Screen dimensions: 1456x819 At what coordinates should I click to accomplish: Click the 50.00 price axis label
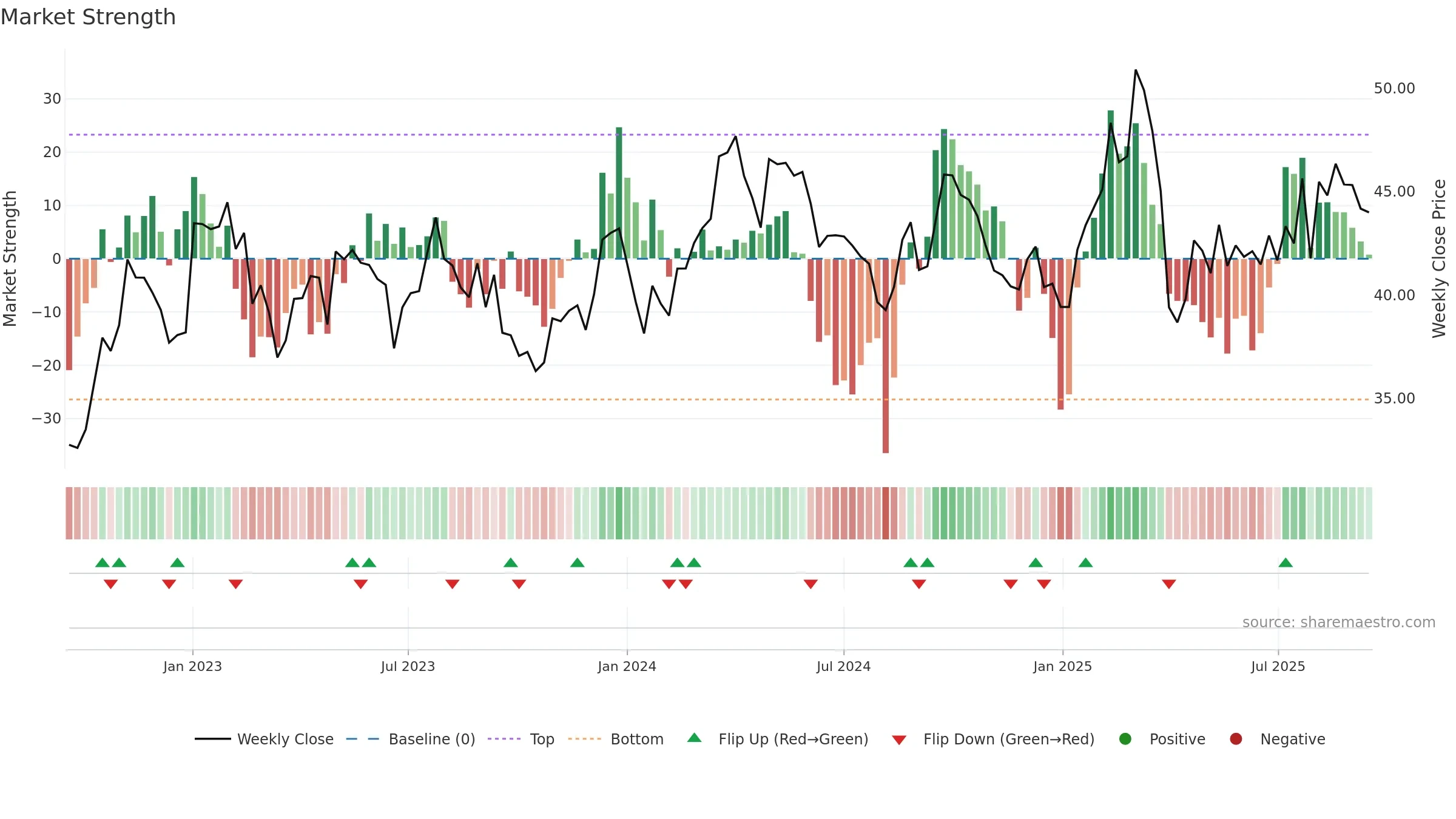pyautogui.click(x=1394, y=89)
